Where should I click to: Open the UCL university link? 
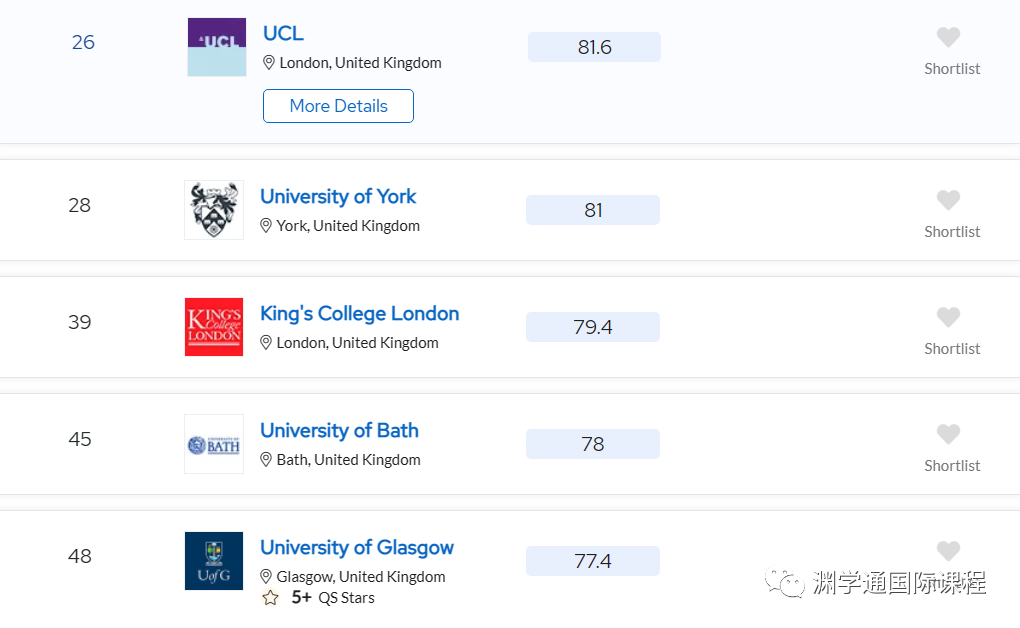point(283,33)
